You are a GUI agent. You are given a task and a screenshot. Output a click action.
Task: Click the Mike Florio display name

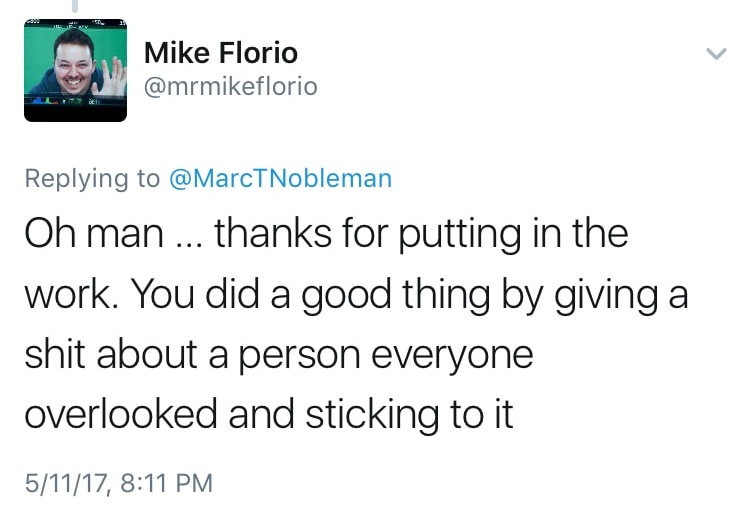coord(221,51)
